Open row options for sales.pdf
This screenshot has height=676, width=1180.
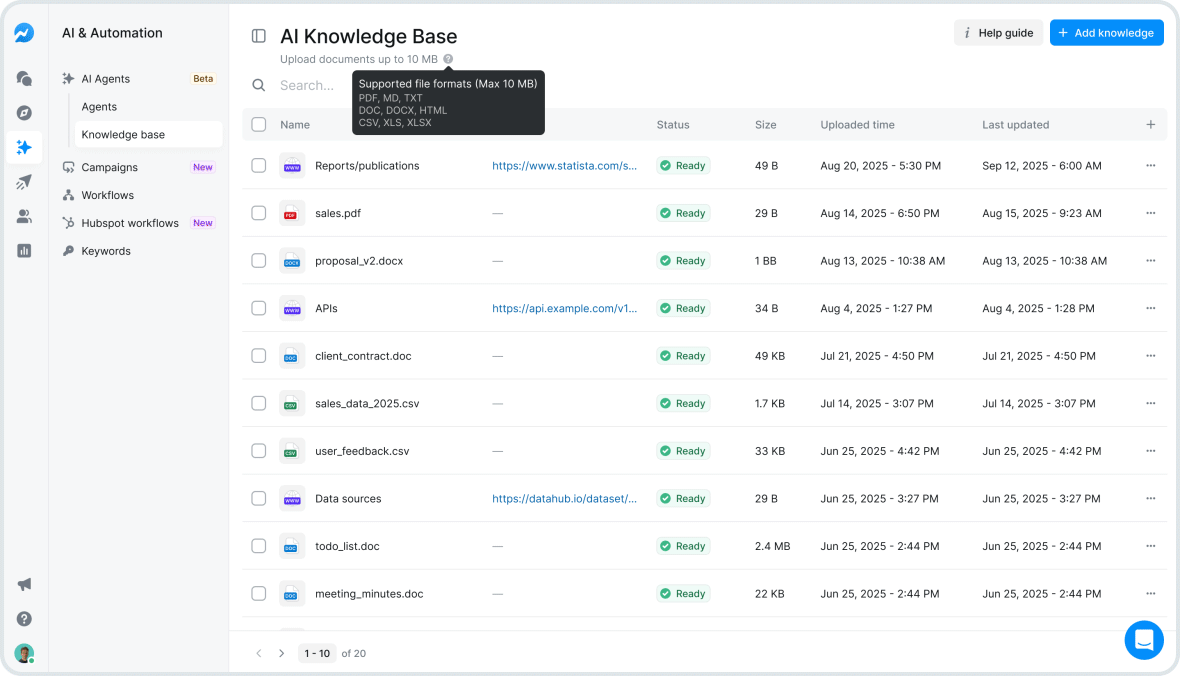(x=1151, y=213)
